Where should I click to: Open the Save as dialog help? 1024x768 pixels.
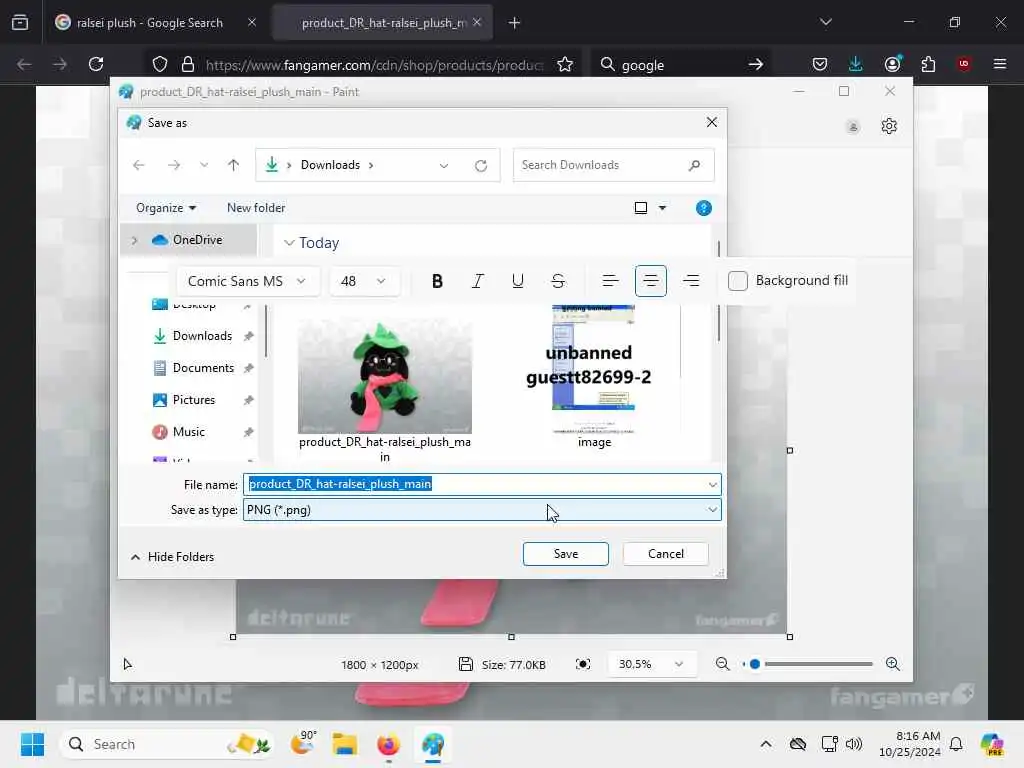(703, 208)
